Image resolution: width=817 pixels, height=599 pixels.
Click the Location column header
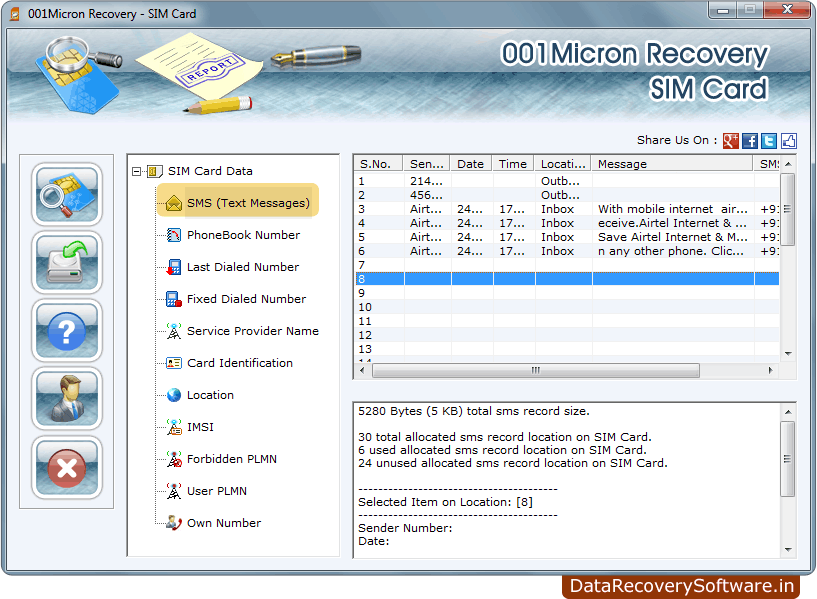pos(563,164)
